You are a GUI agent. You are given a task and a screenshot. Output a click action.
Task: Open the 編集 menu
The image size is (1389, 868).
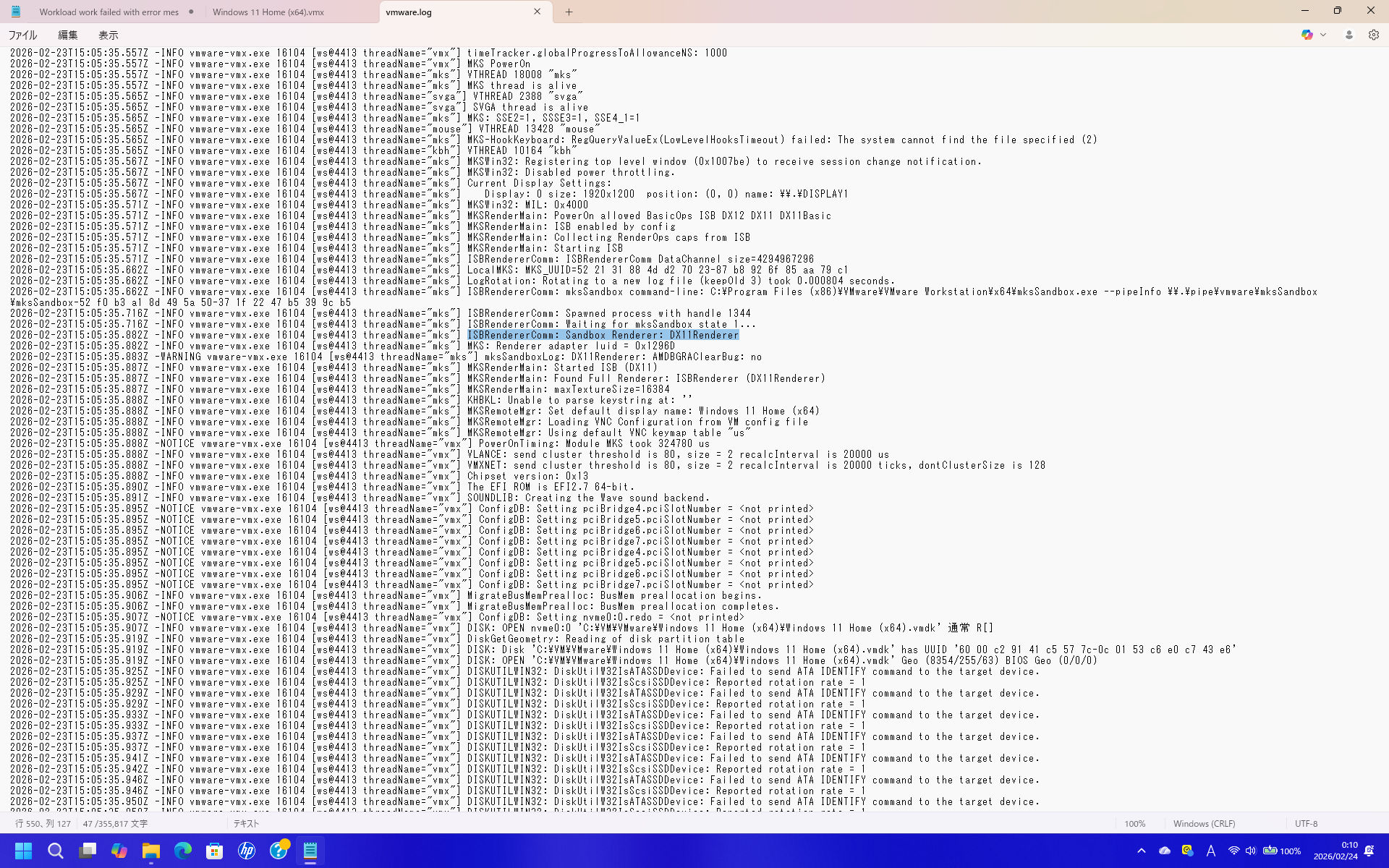tap(67, 35)
